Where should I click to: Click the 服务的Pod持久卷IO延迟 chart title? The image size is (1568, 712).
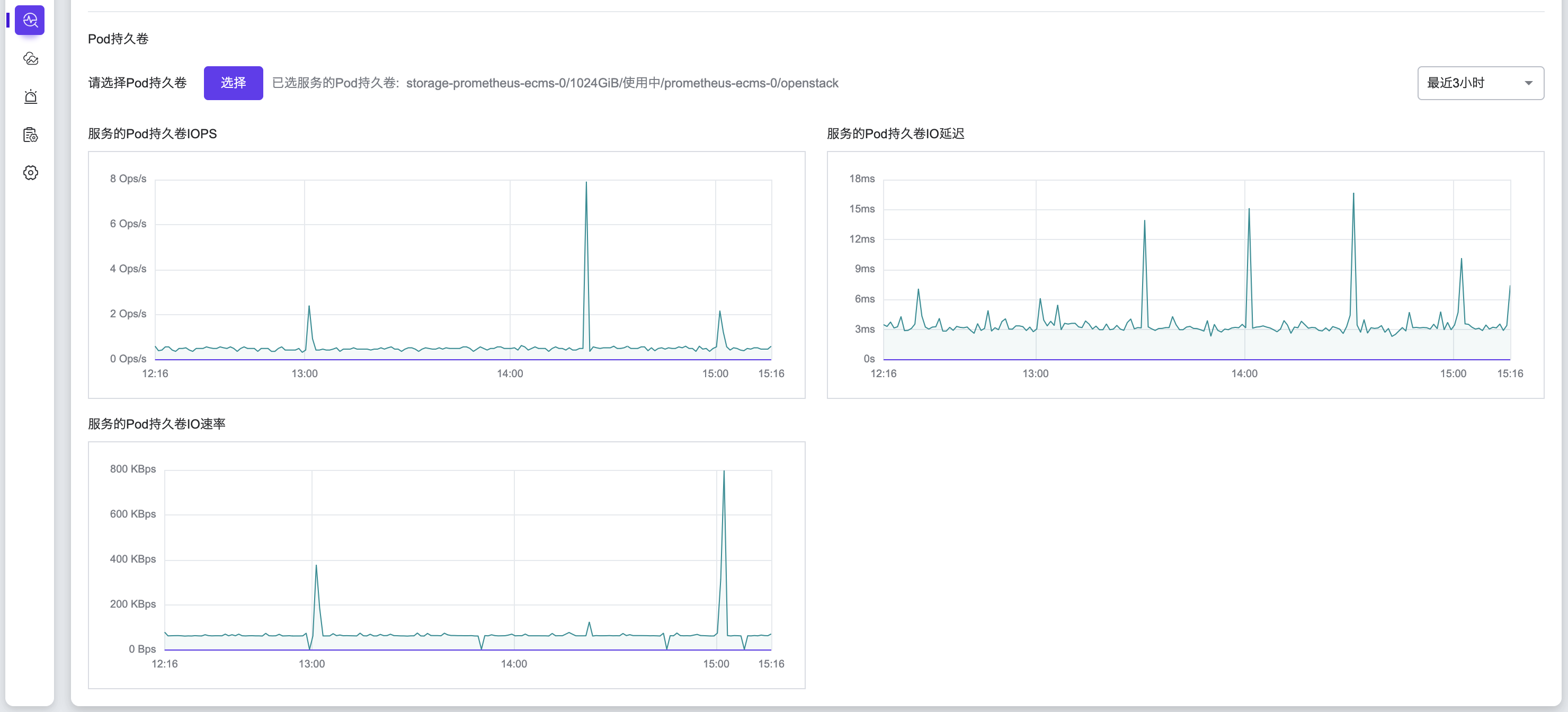895,133
